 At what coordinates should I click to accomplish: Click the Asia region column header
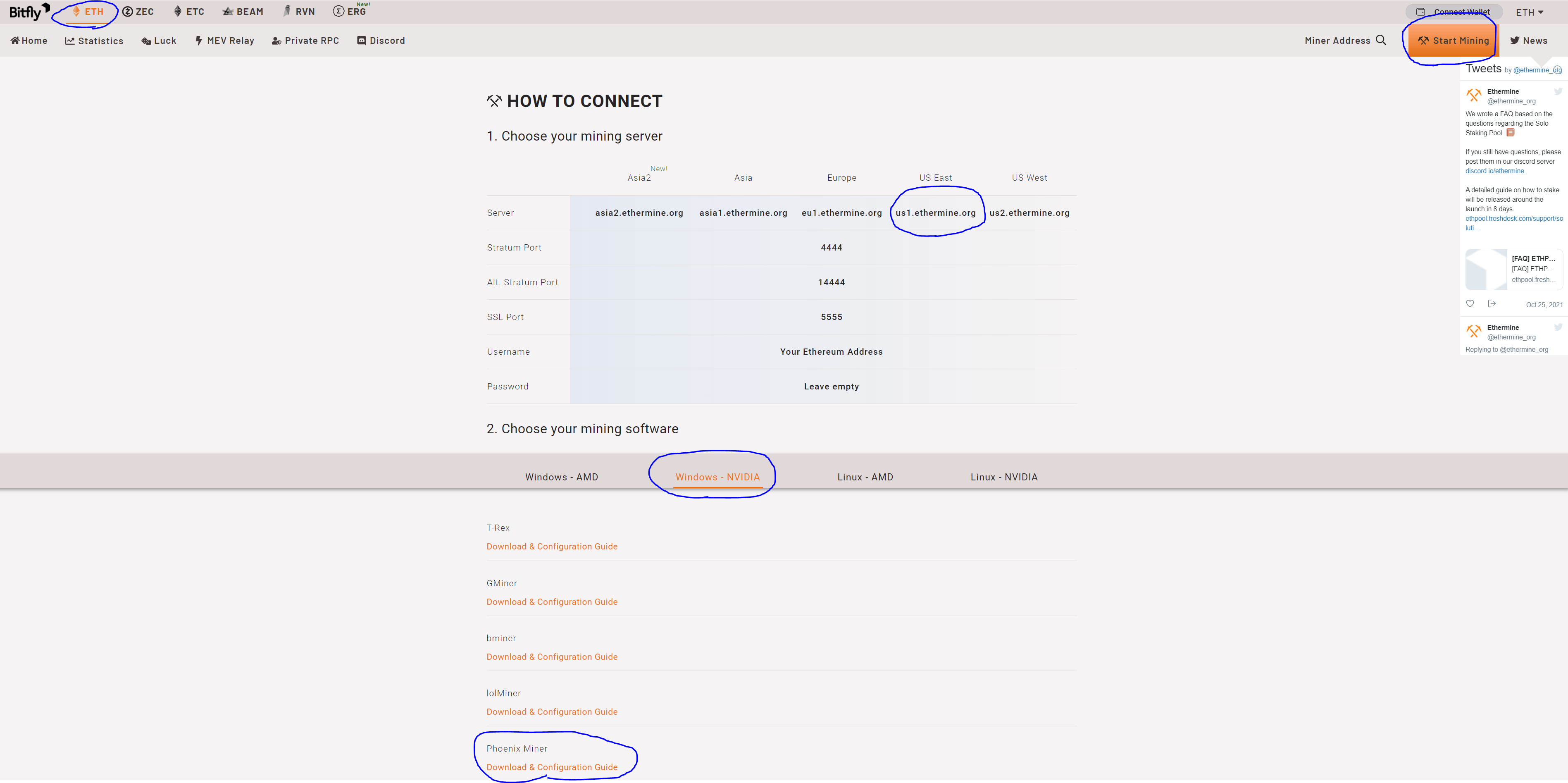743,178
